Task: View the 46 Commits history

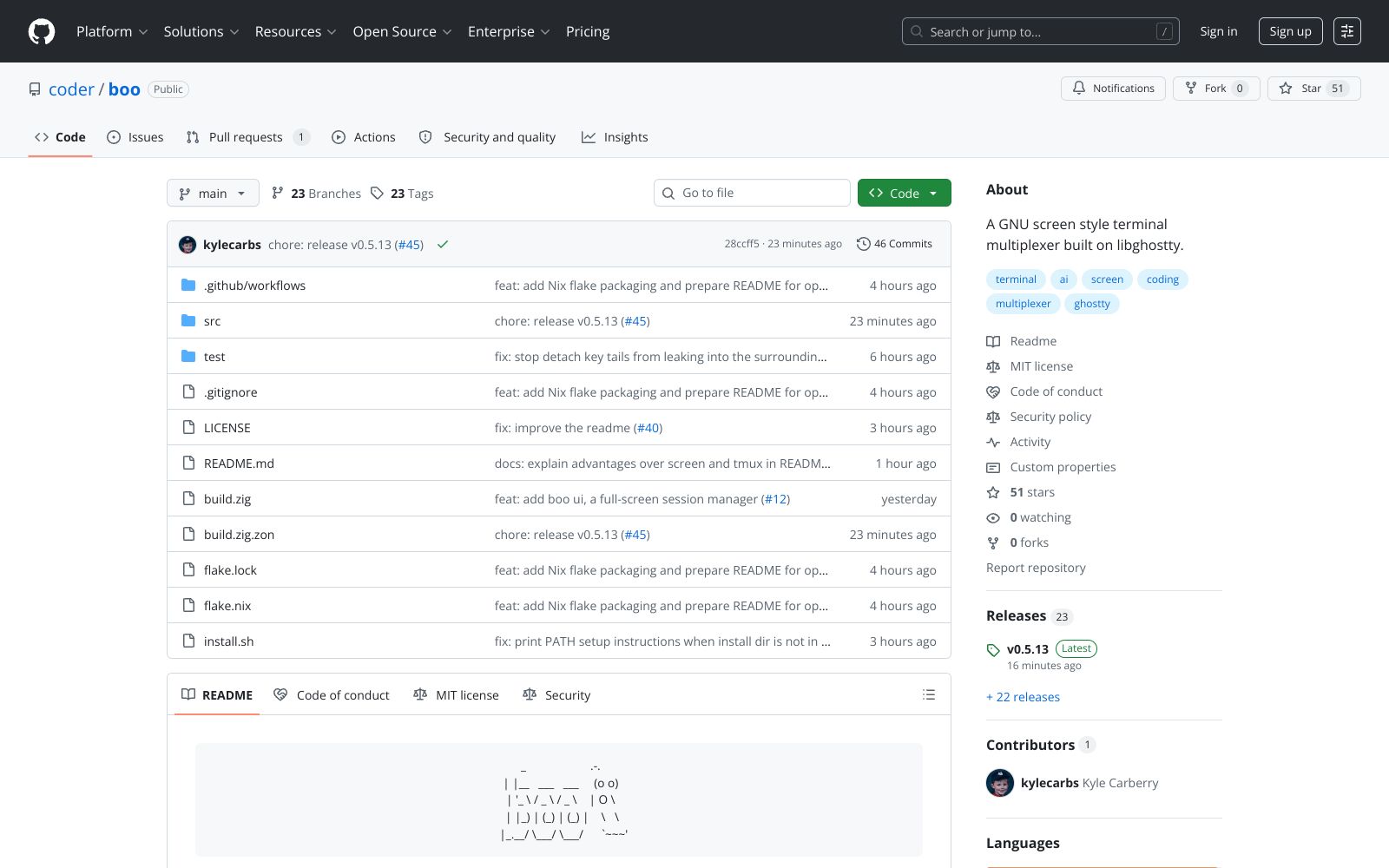Action: point(894,244)
